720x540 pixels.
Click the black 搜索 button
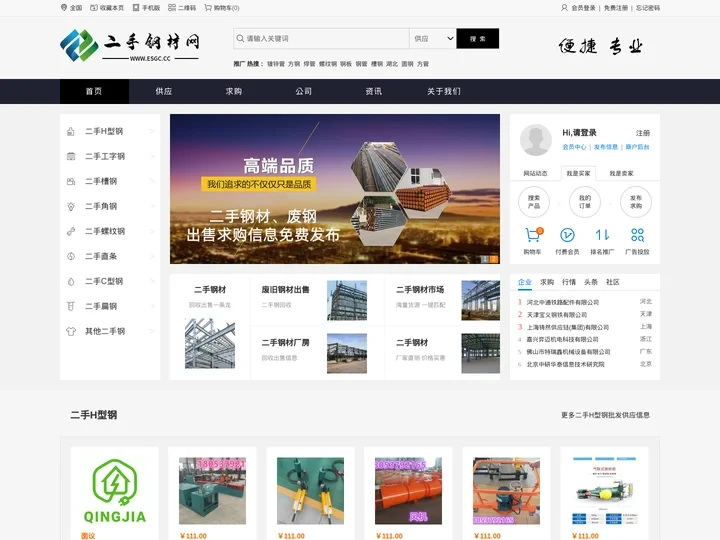(478, 39)
